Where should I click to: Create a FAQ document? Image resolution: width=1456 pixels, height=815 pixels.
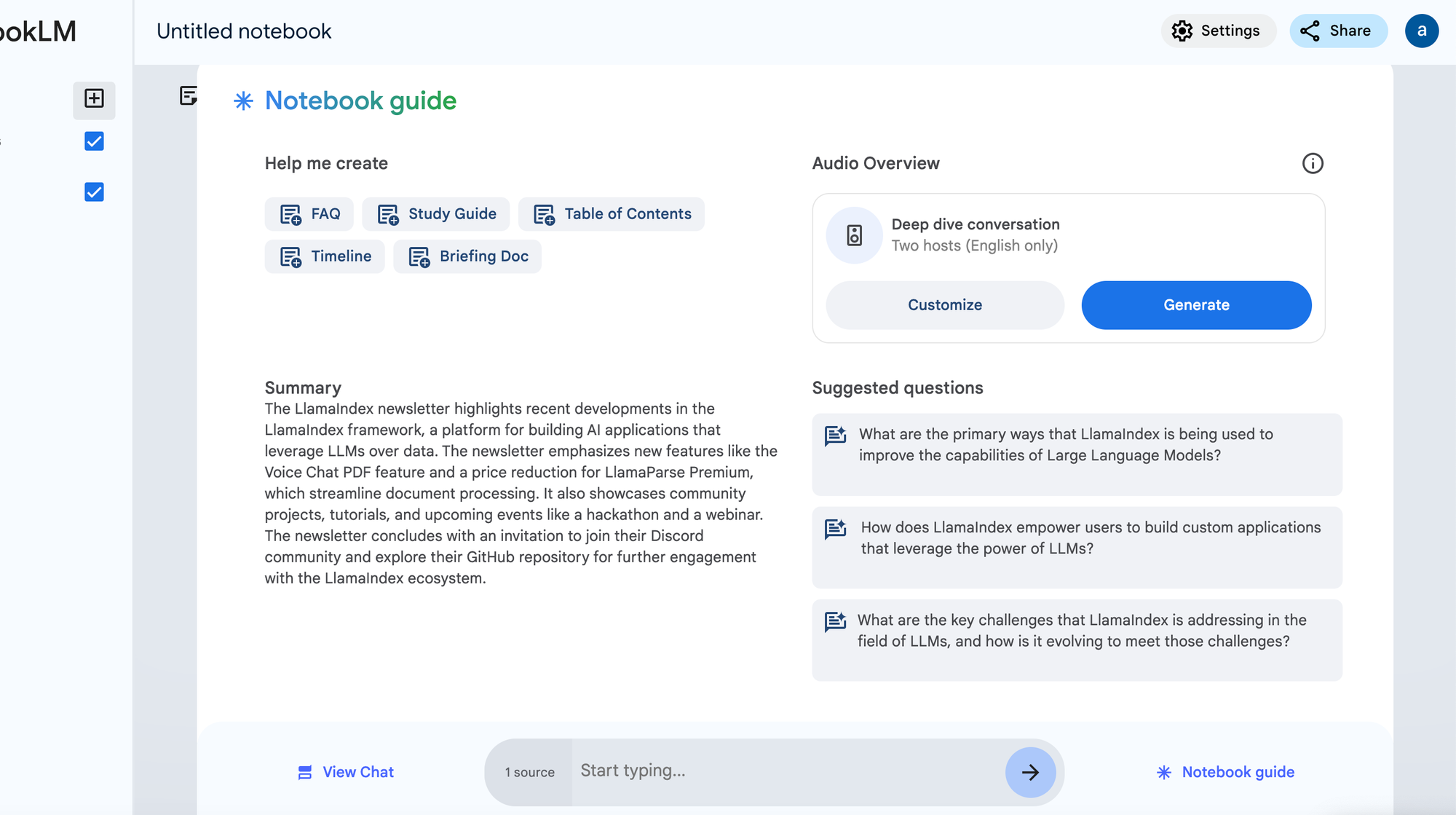coord(309,214)
